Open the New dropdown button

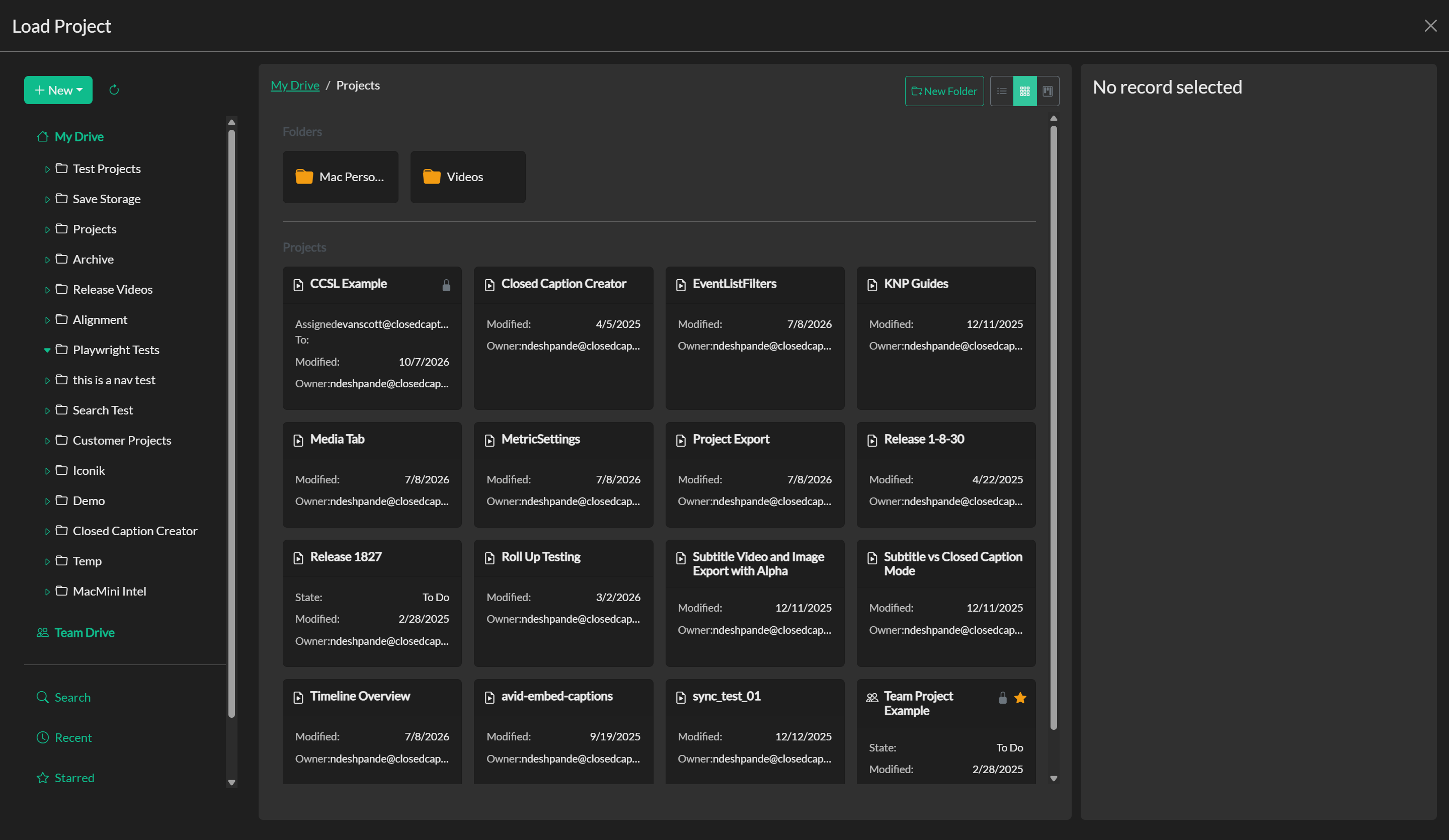(58, 90)
